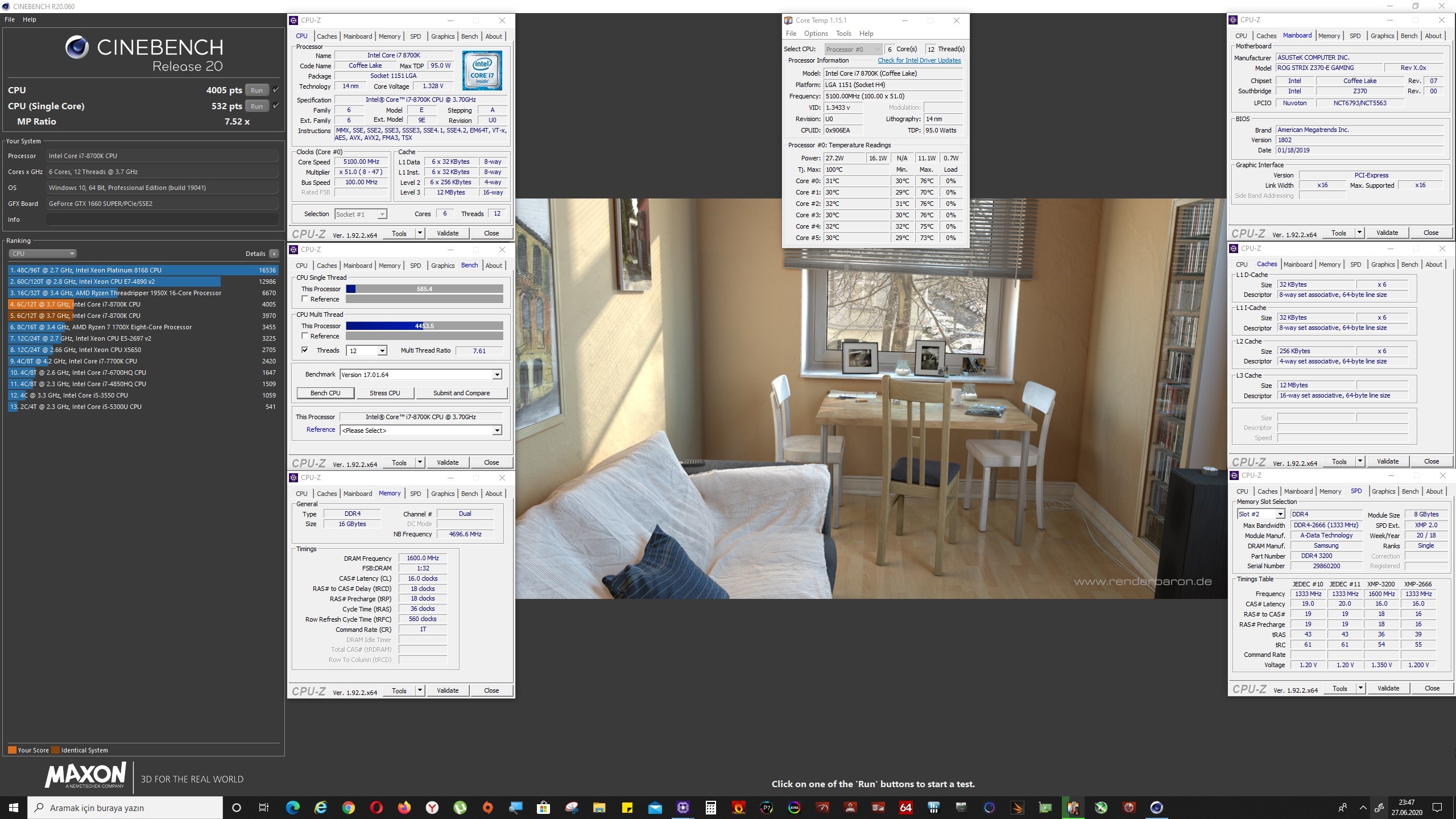1456x819 pixels.
Task: Click Tools button in SPD CPU-Z window
Action: point(1339,688)
